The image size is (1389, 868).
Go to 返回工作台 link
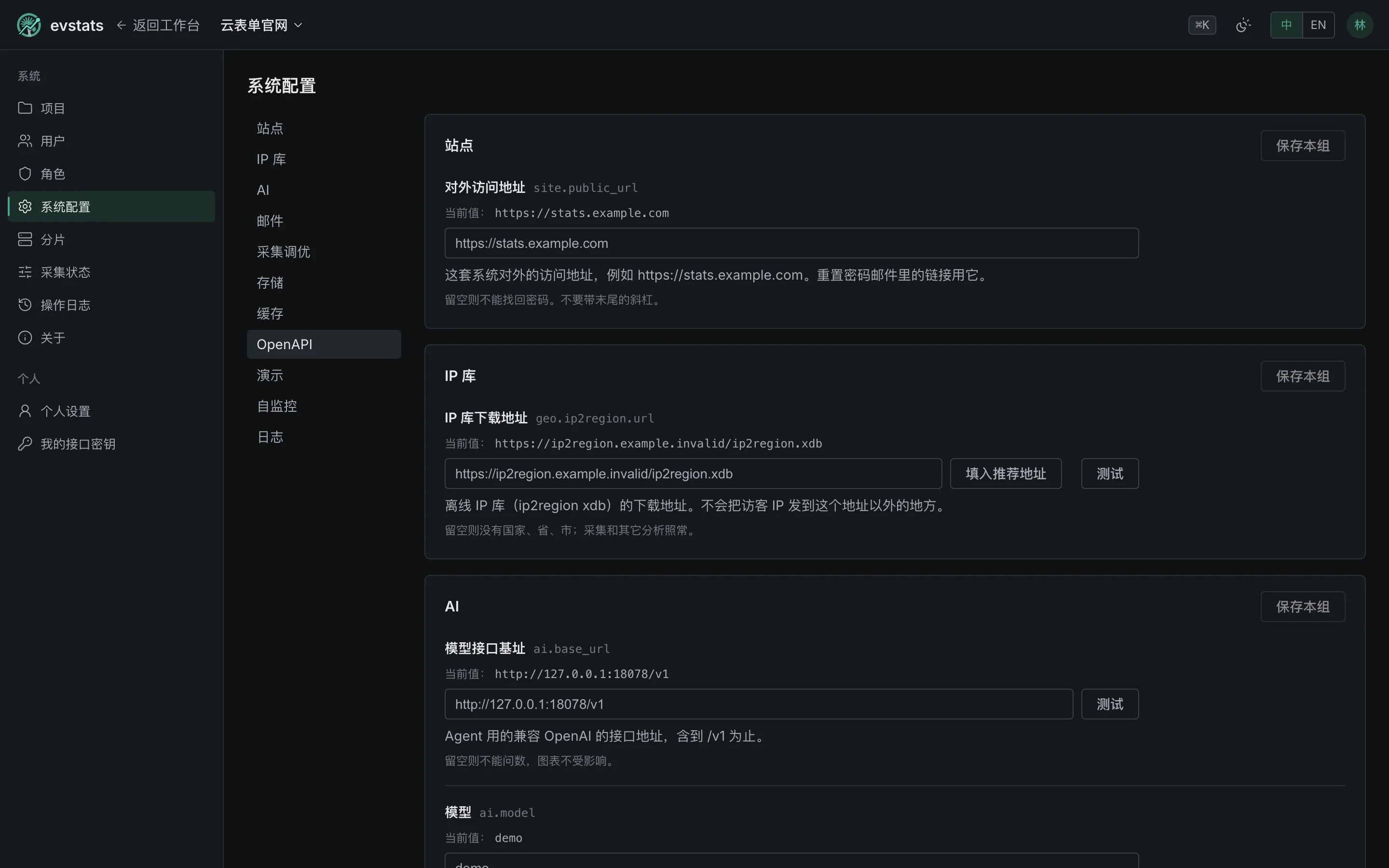[x=158, y=25]
